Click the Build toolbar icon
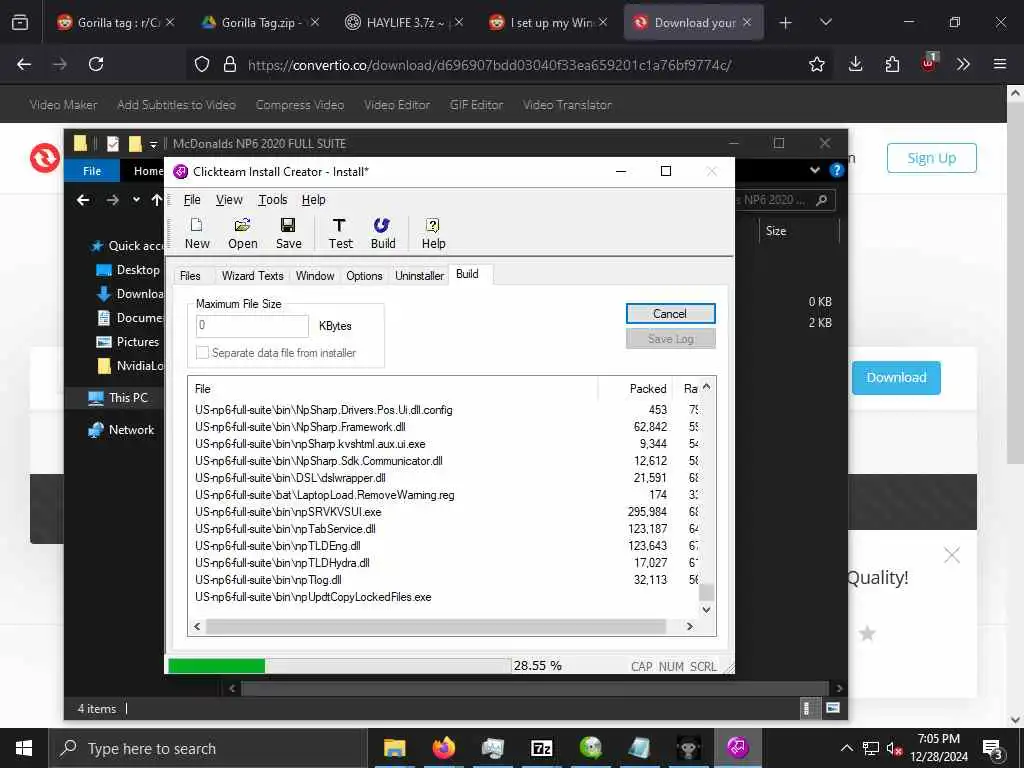This screenshot has height=768, width=1024. [x=383, y=233]
